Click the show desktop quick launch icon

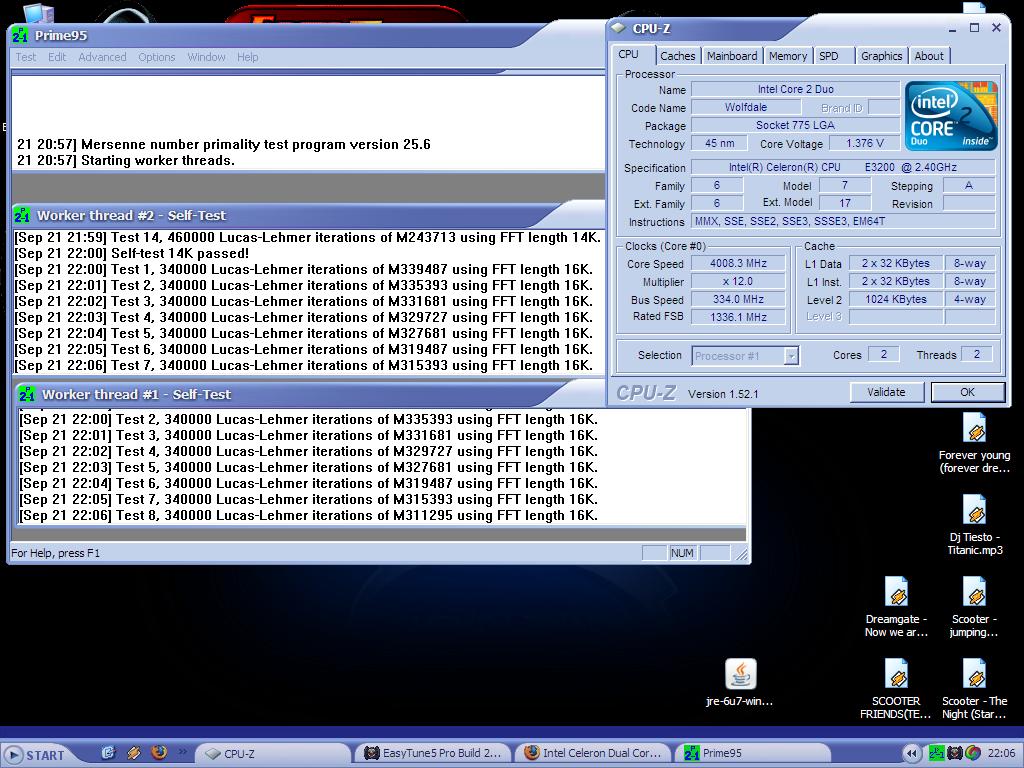click(x=108, y=752)
